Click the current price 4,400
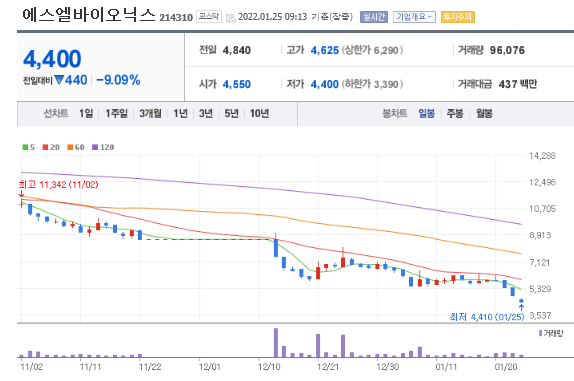The height and width of the screenshot is (381, 574). (x=52, y=59)
